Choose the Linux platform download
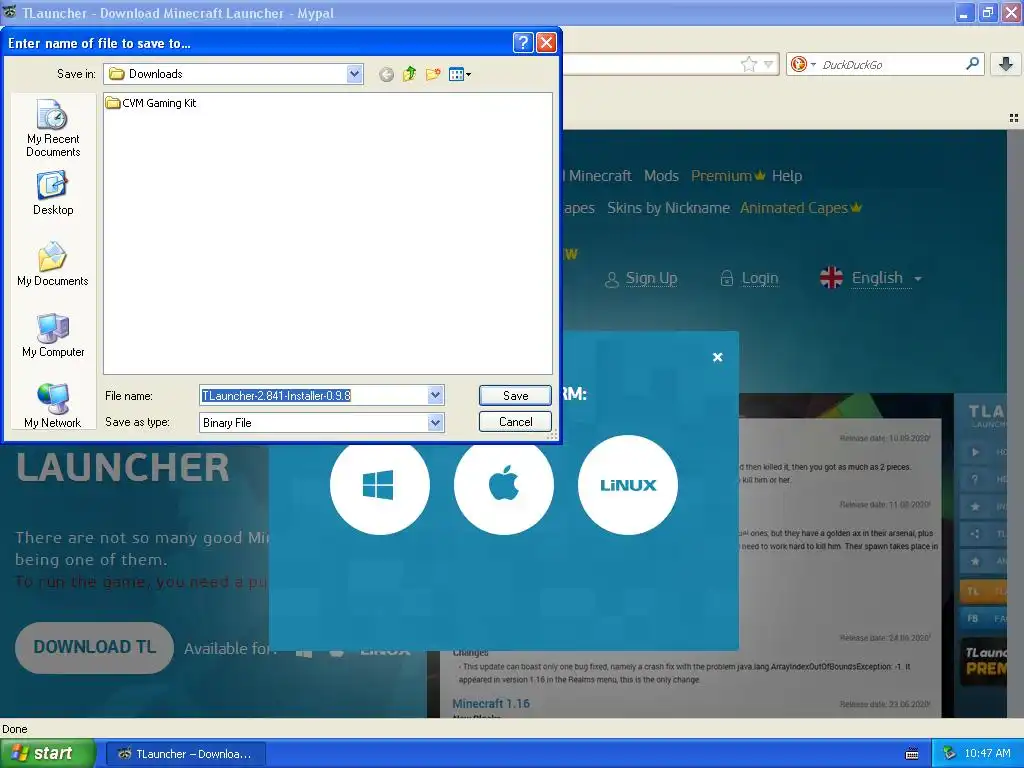Image resolution: width=1024 pixels, height=768 pixels. (628, 485)
